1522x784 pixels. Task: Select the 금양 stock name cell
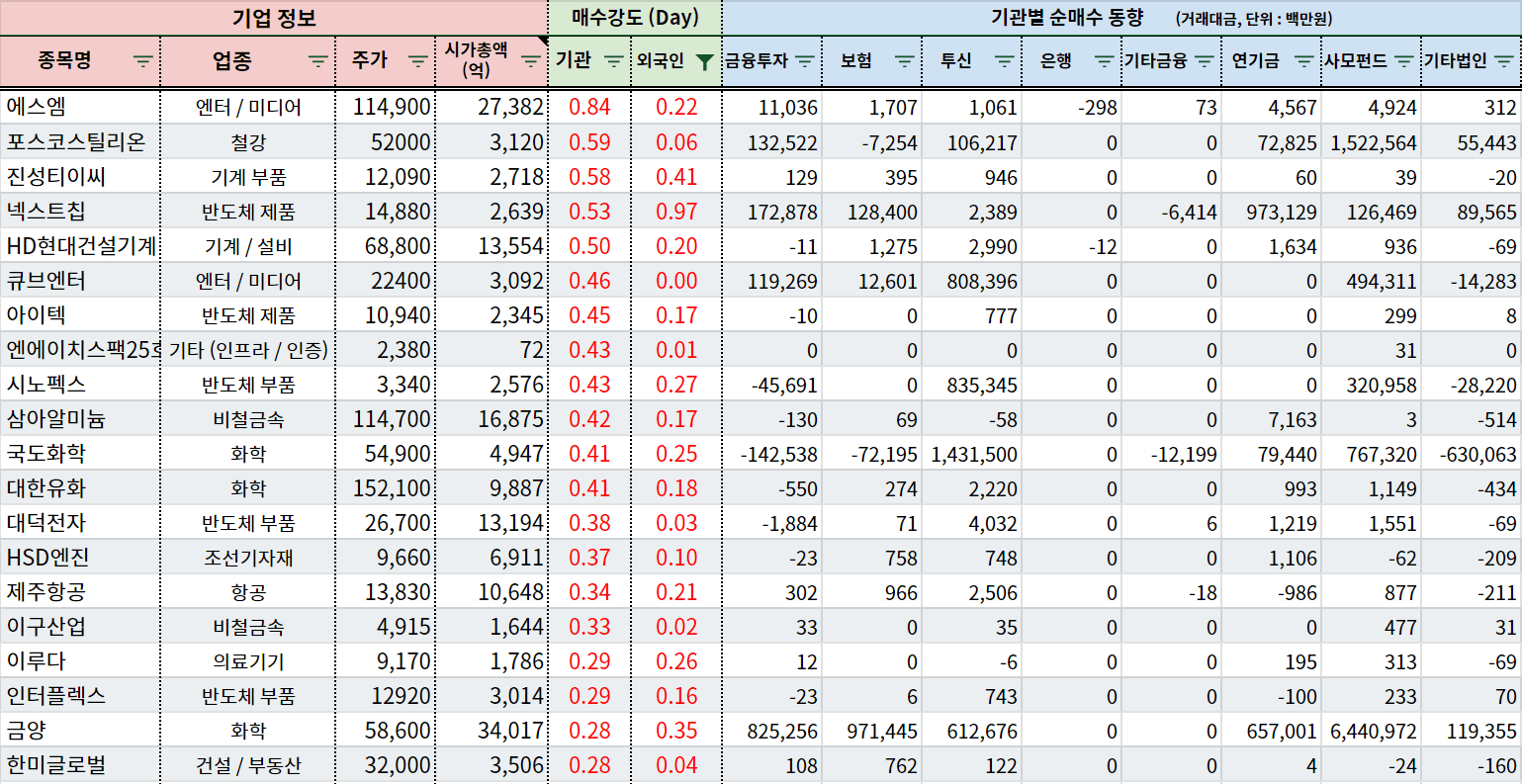(80, 730)
